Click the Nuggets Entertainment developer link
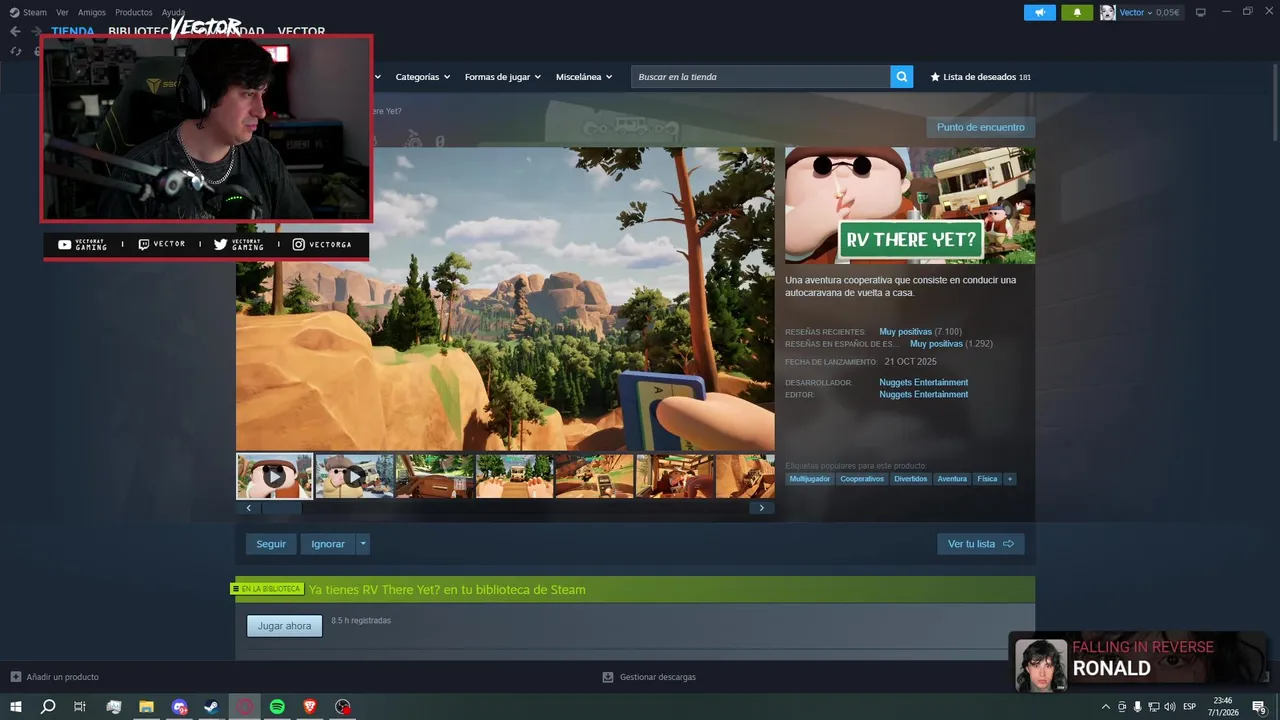This screenshot has width=1280, height=720. (923, 382)
